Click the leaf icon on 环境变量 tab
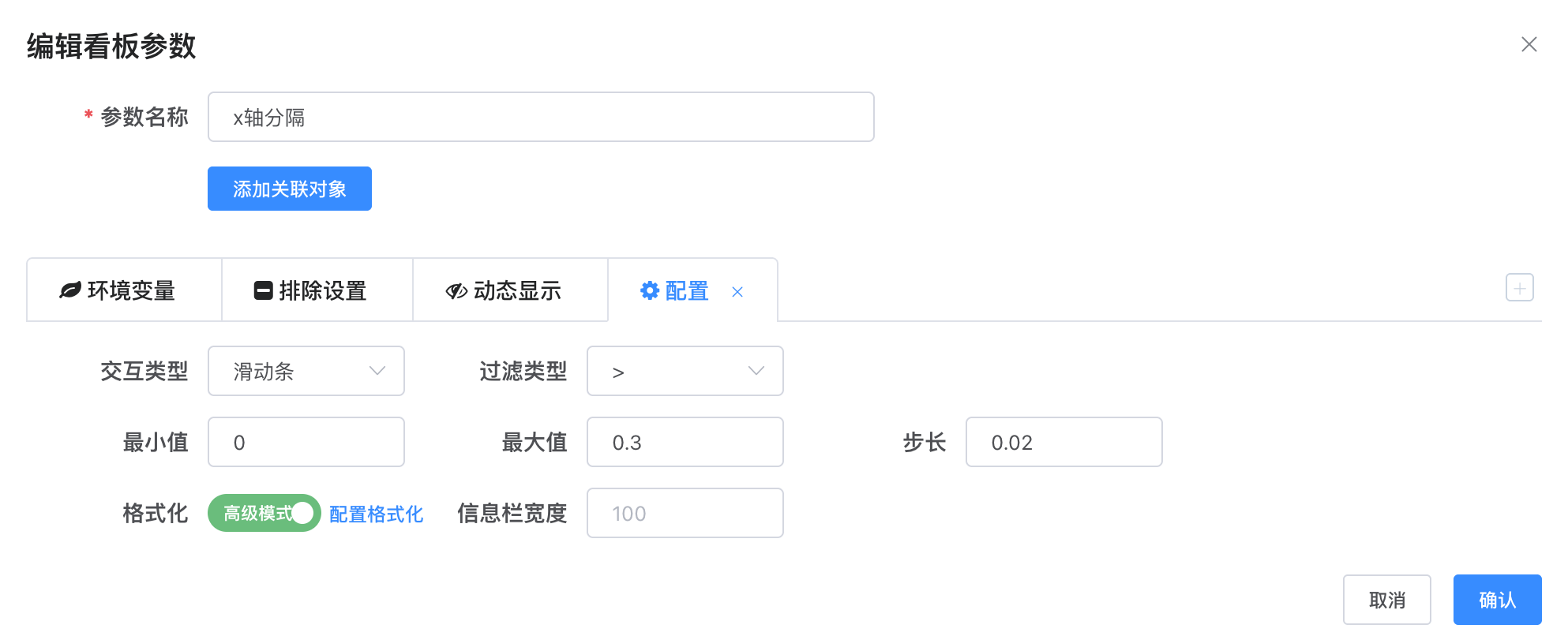The image size is (1568, 636). pyautogui.click(x=70, y=290)
